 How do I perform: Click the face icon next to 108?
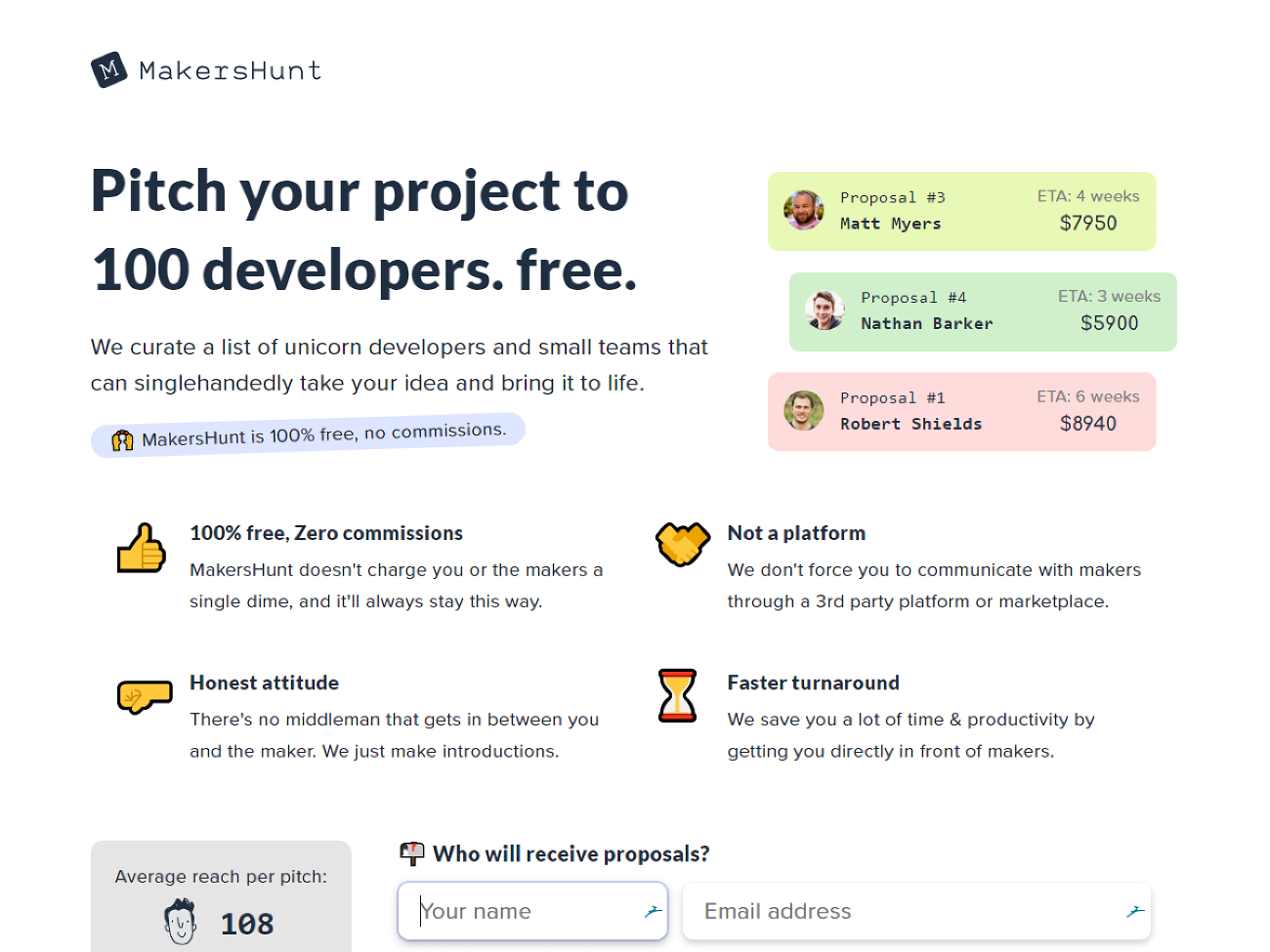[181, 922]
